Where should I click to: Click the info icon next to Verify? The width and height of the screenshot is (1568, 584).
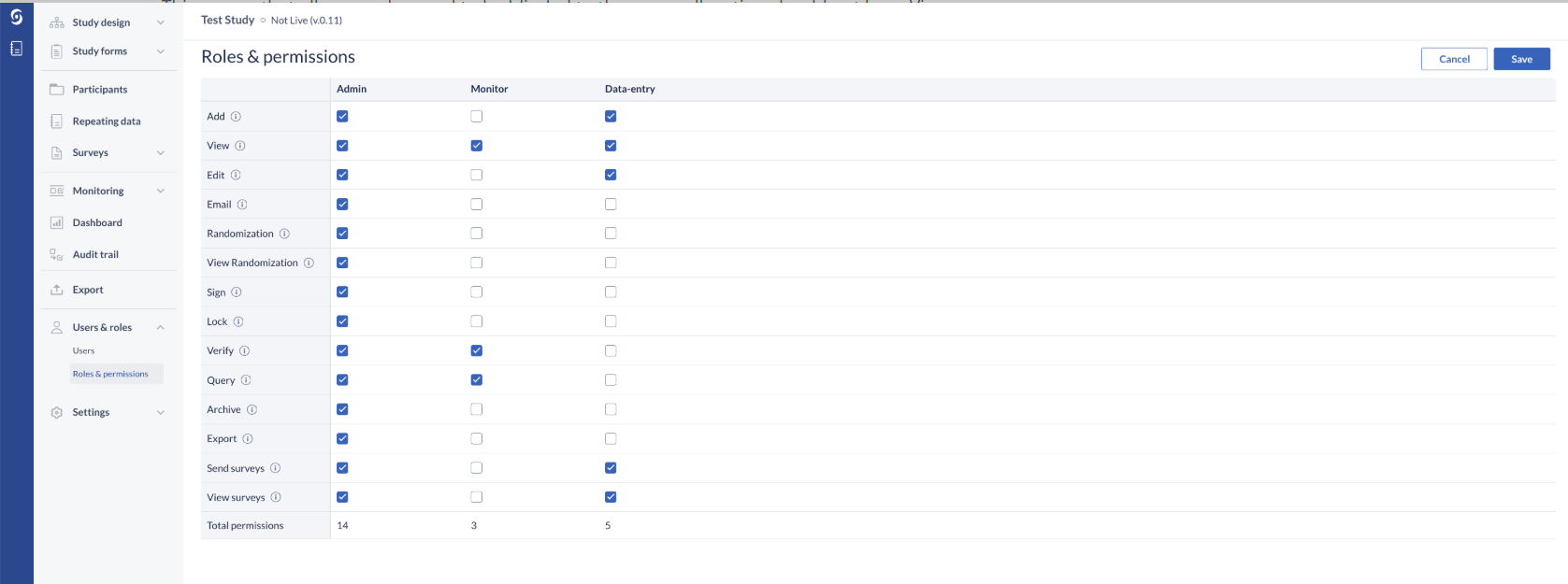pos(245,351)
